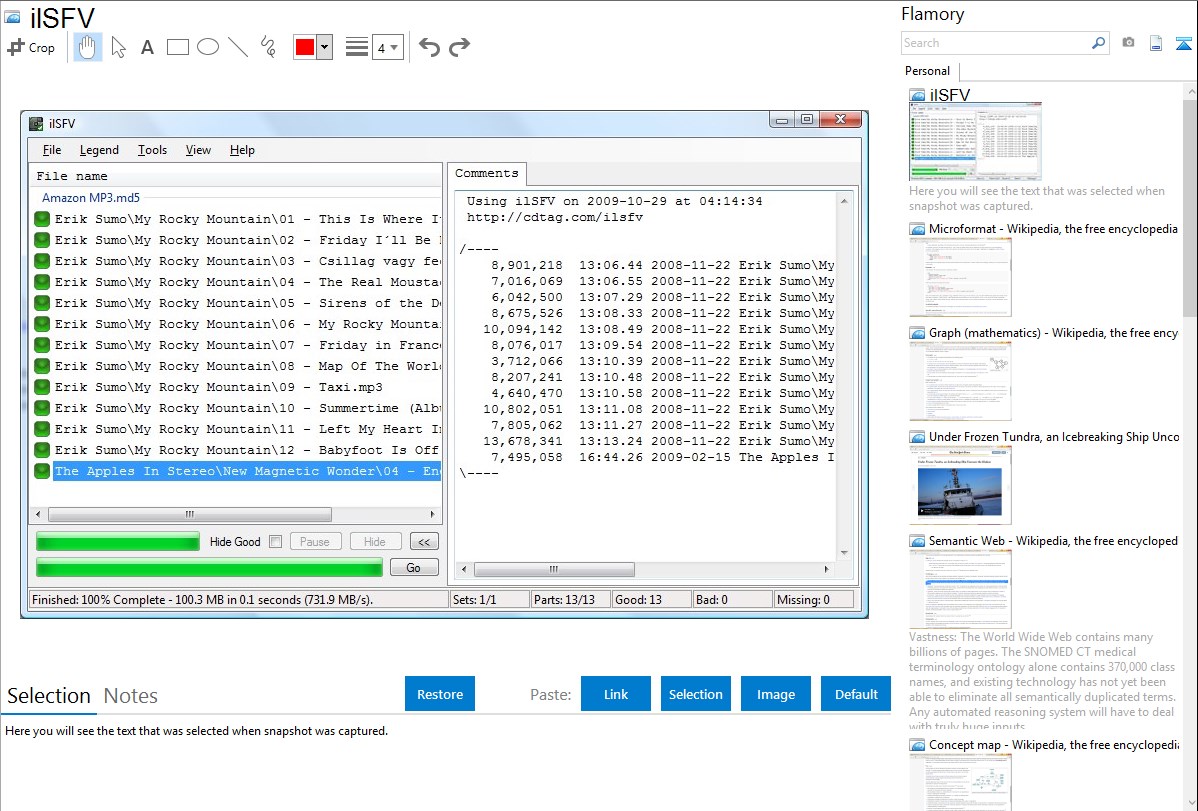
Task: Click the small icon beside Graph (mathematics)
Action: coord(917,333)
